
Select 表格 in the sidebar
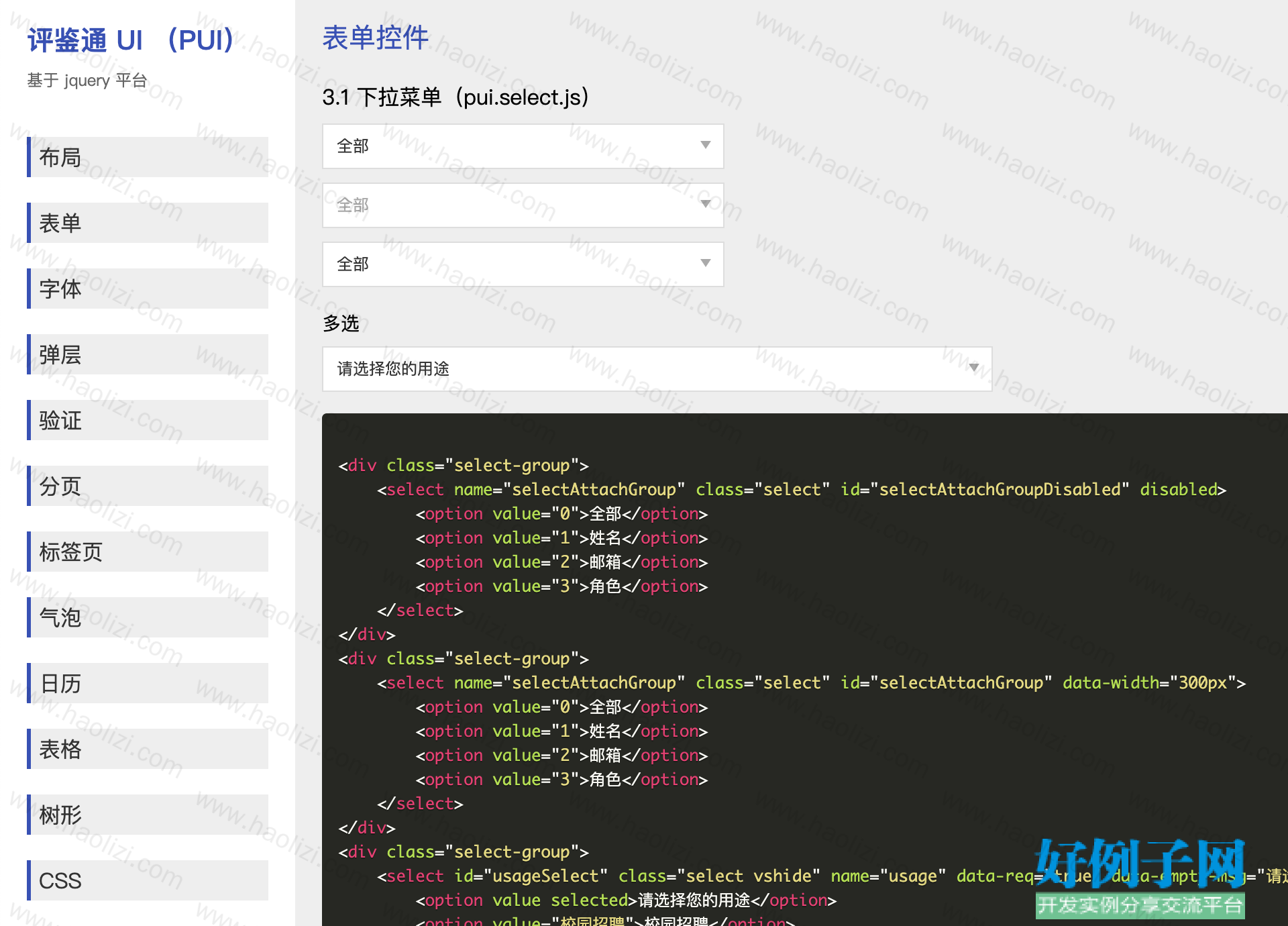pos(148,749)
